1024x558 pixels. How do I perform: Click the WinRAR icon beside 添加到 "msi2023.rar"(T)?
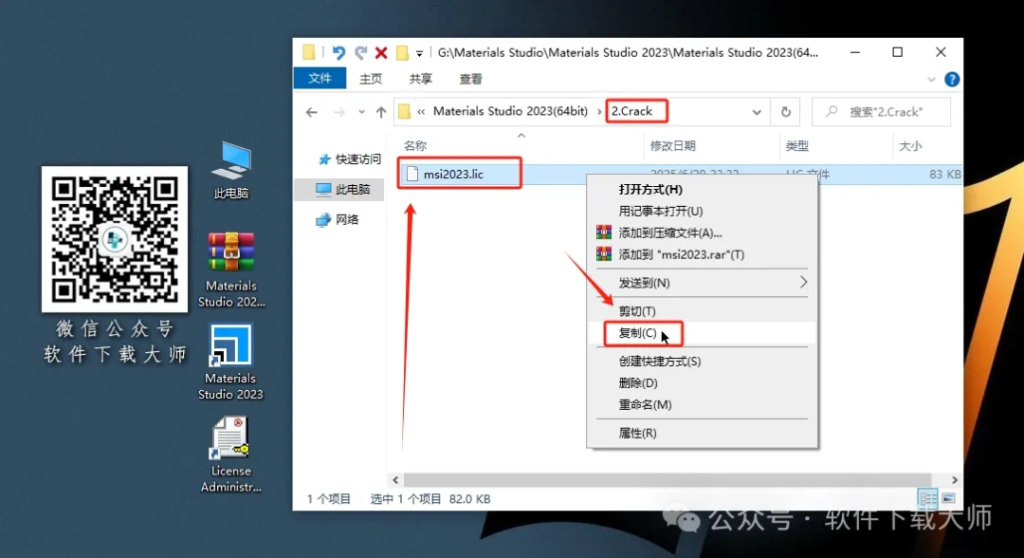[604, 254]
